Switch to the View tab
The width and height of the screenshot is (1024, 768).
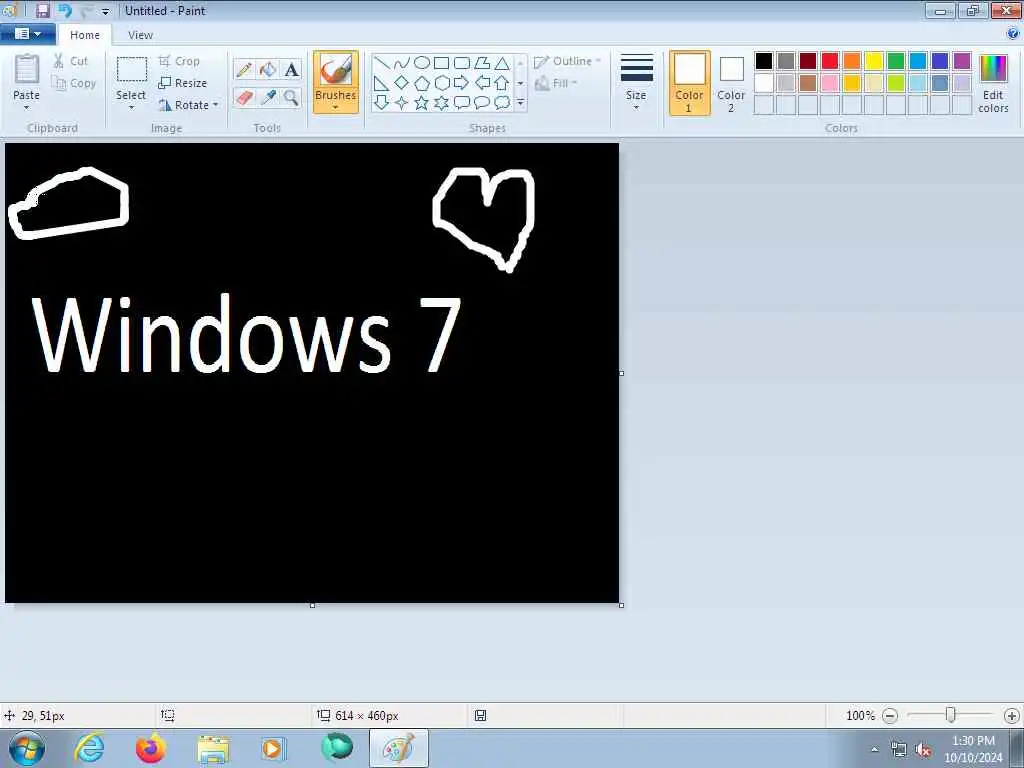click(140, 35)
